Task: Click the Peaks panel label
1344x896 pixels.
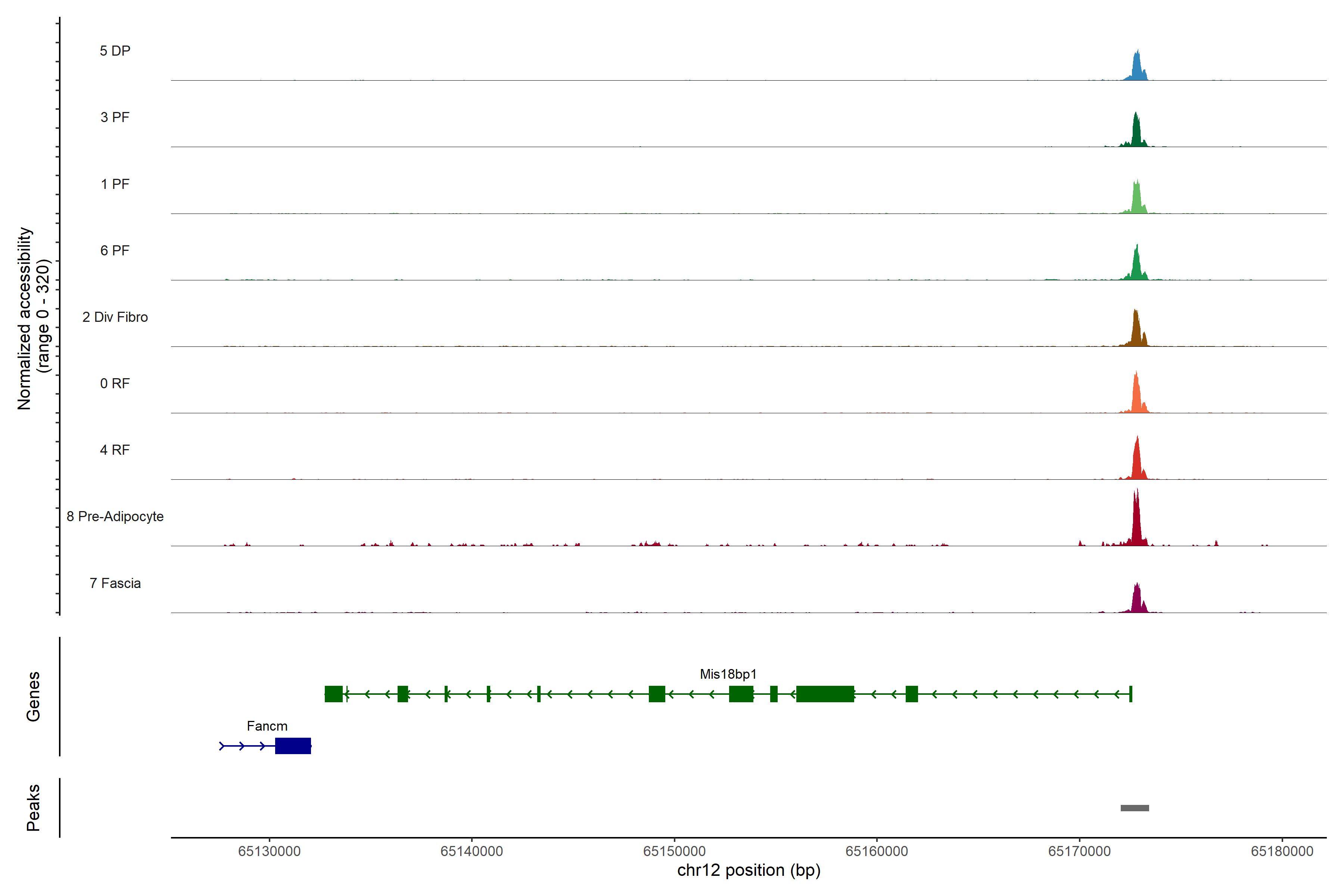Action: point(33,808)
